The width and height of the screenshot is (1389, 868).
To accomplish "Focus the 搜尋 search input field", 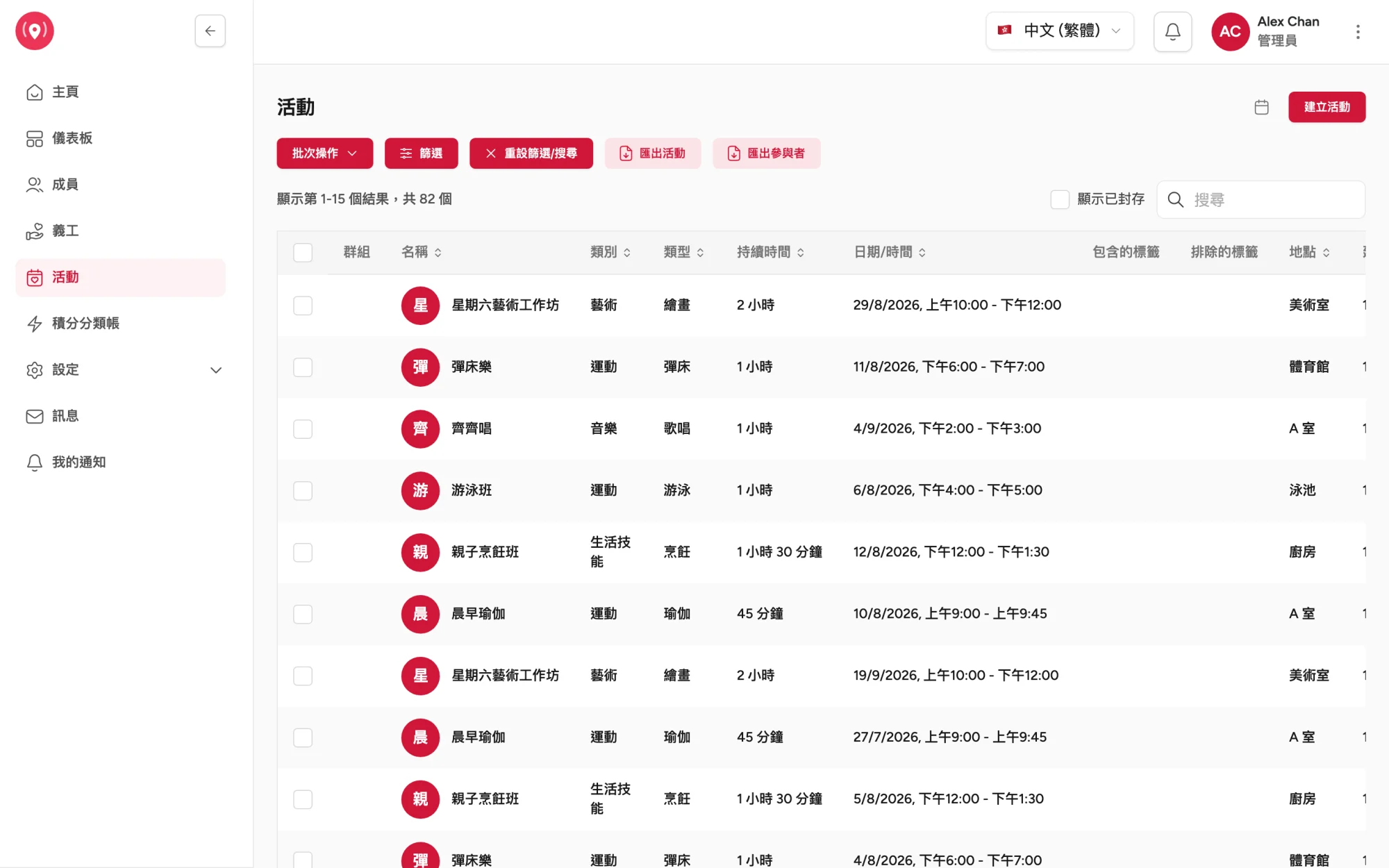I will coord(1261,200).
